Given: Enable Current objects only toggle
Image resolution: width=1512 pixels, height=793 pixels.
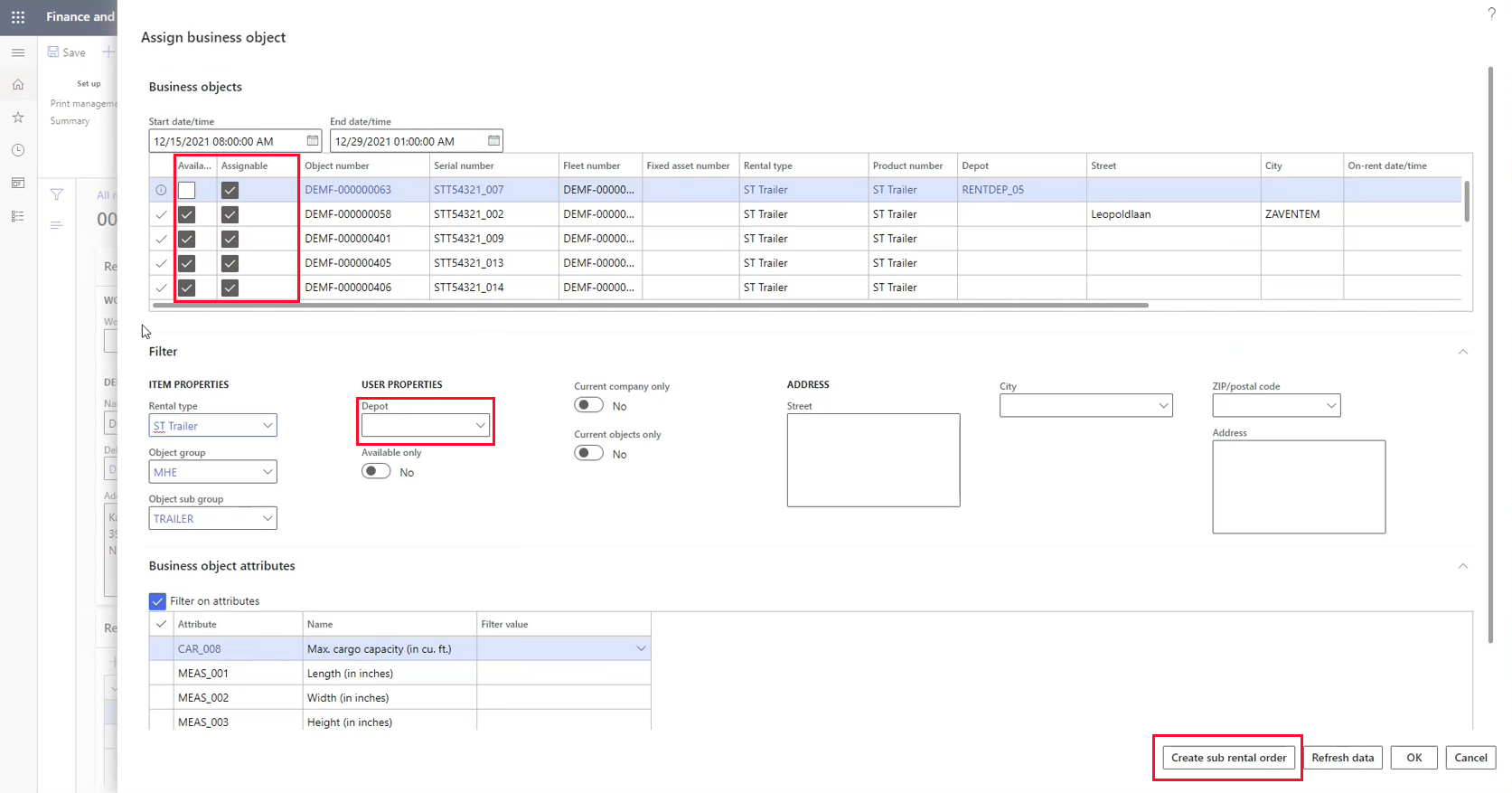Looking at the screenshot, I should click(x=588, y=453).
